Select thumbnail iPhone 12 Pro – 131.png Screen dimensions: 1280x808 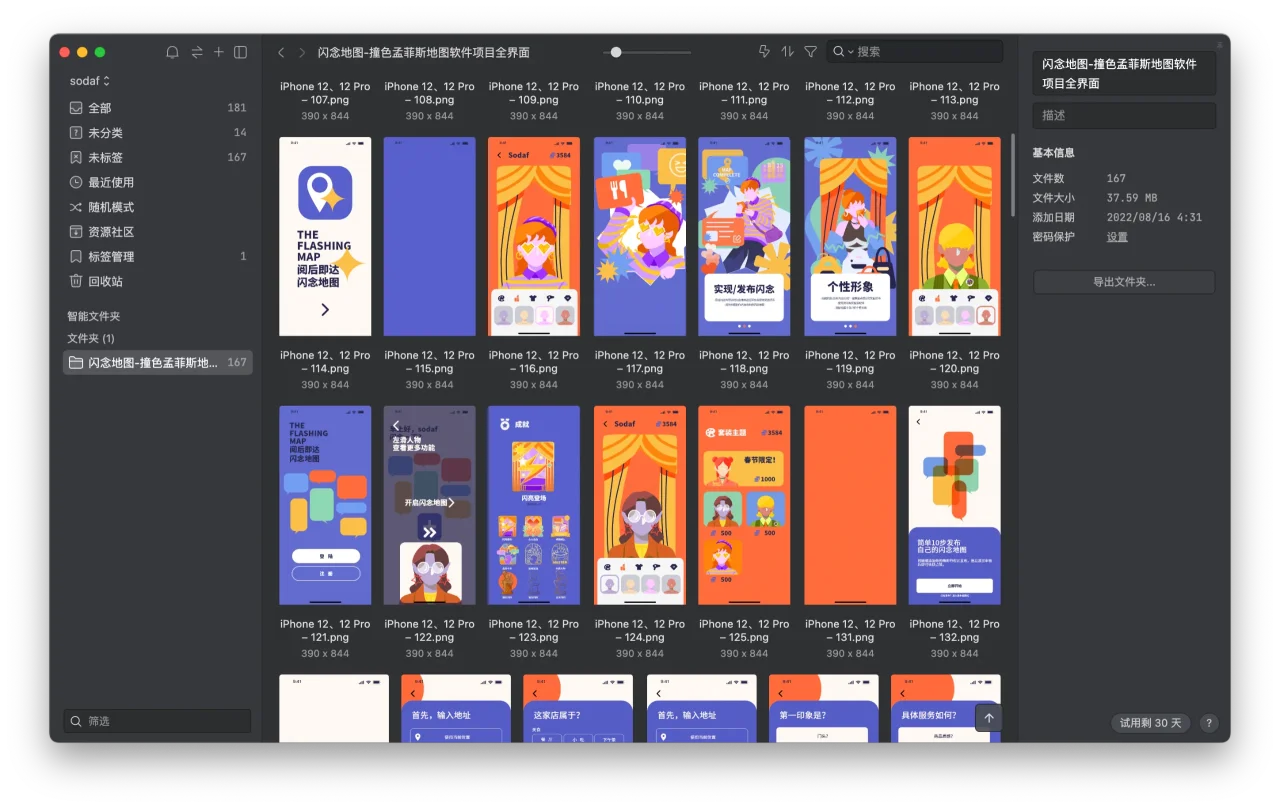tap(850, 505)
